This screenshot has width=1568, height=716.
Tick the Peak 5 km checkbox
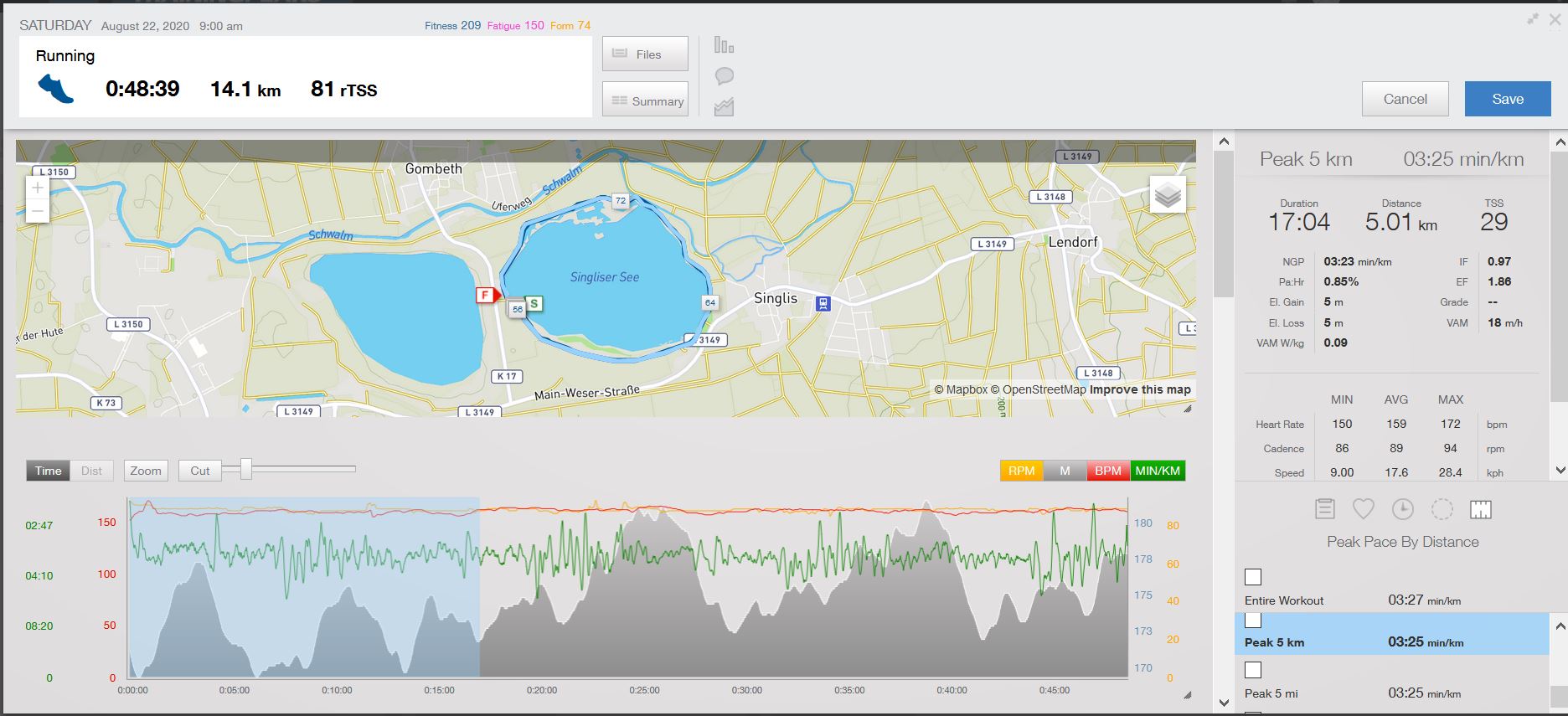coord(1253,621)
